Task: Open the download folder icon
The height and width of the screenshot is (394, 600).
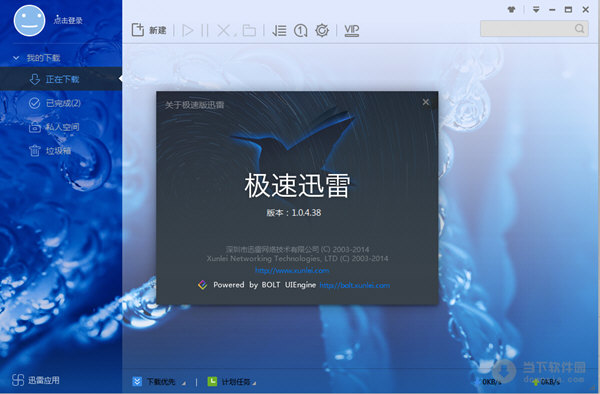Action: coord(249,30)
